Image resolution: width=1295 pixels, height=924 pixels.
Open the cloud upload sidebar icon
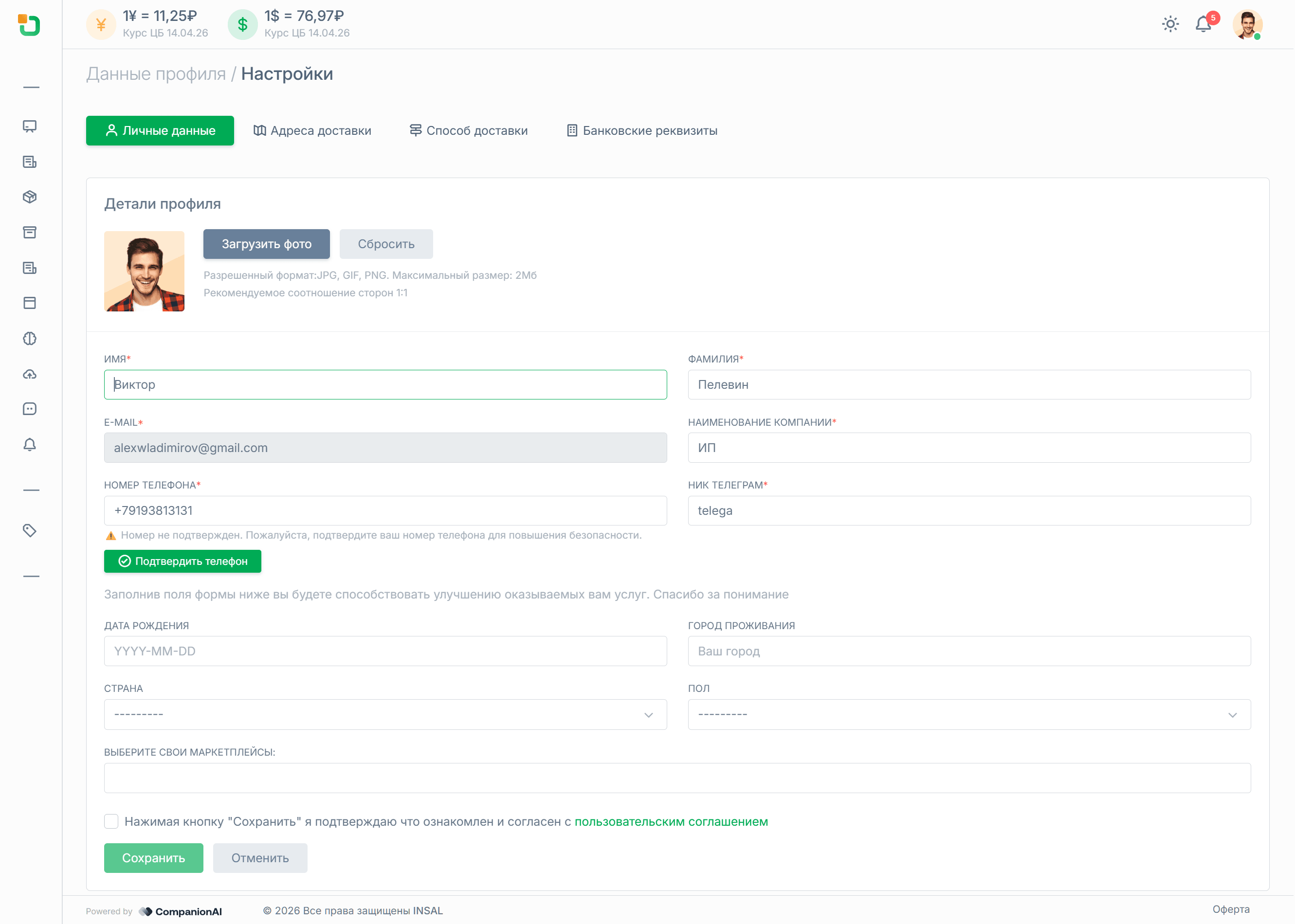(30, 374)
